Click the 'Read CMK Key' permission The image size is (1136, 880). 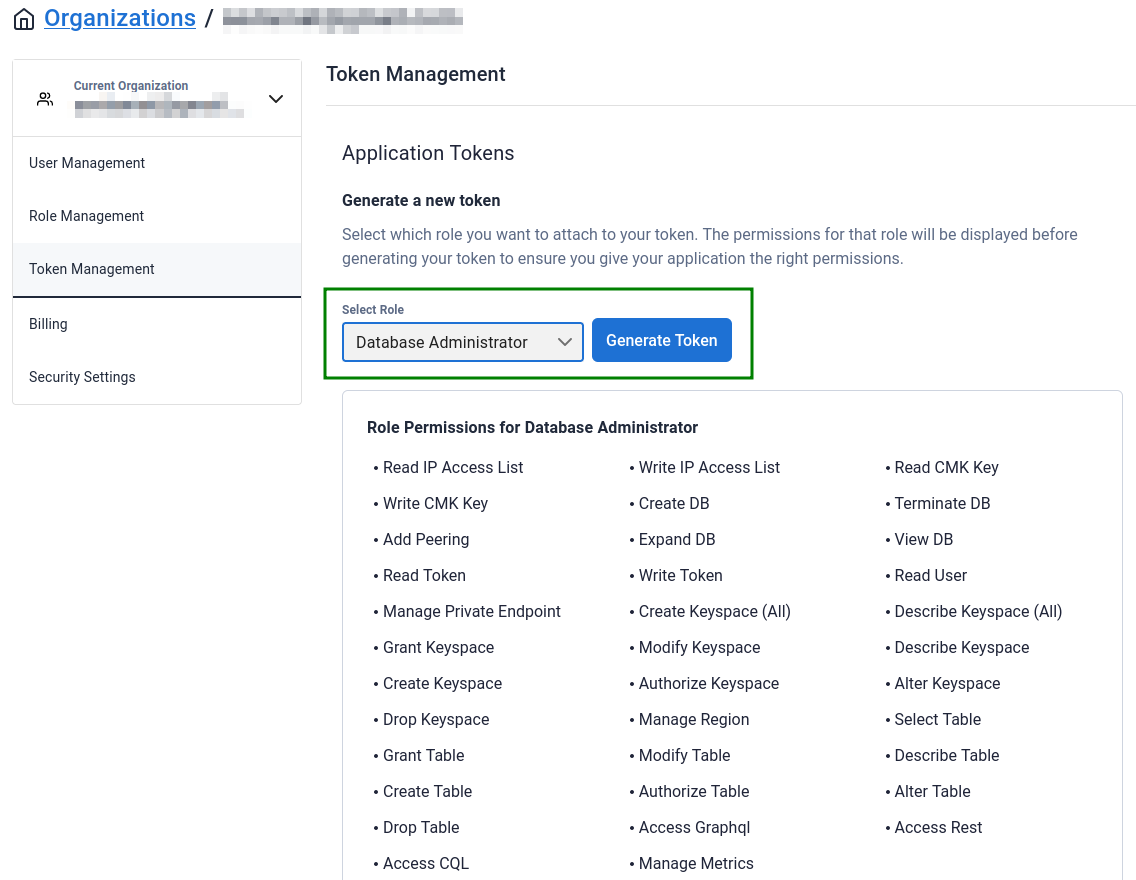[x=946, y=468]
